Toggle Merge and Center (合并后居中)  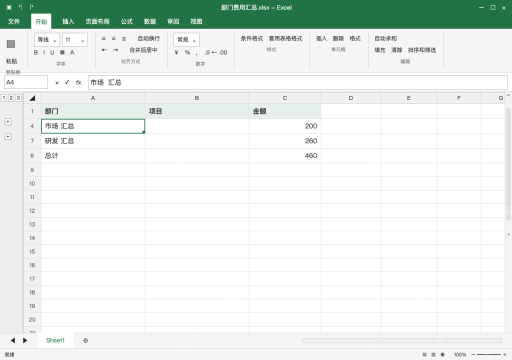tap(143, 50)
